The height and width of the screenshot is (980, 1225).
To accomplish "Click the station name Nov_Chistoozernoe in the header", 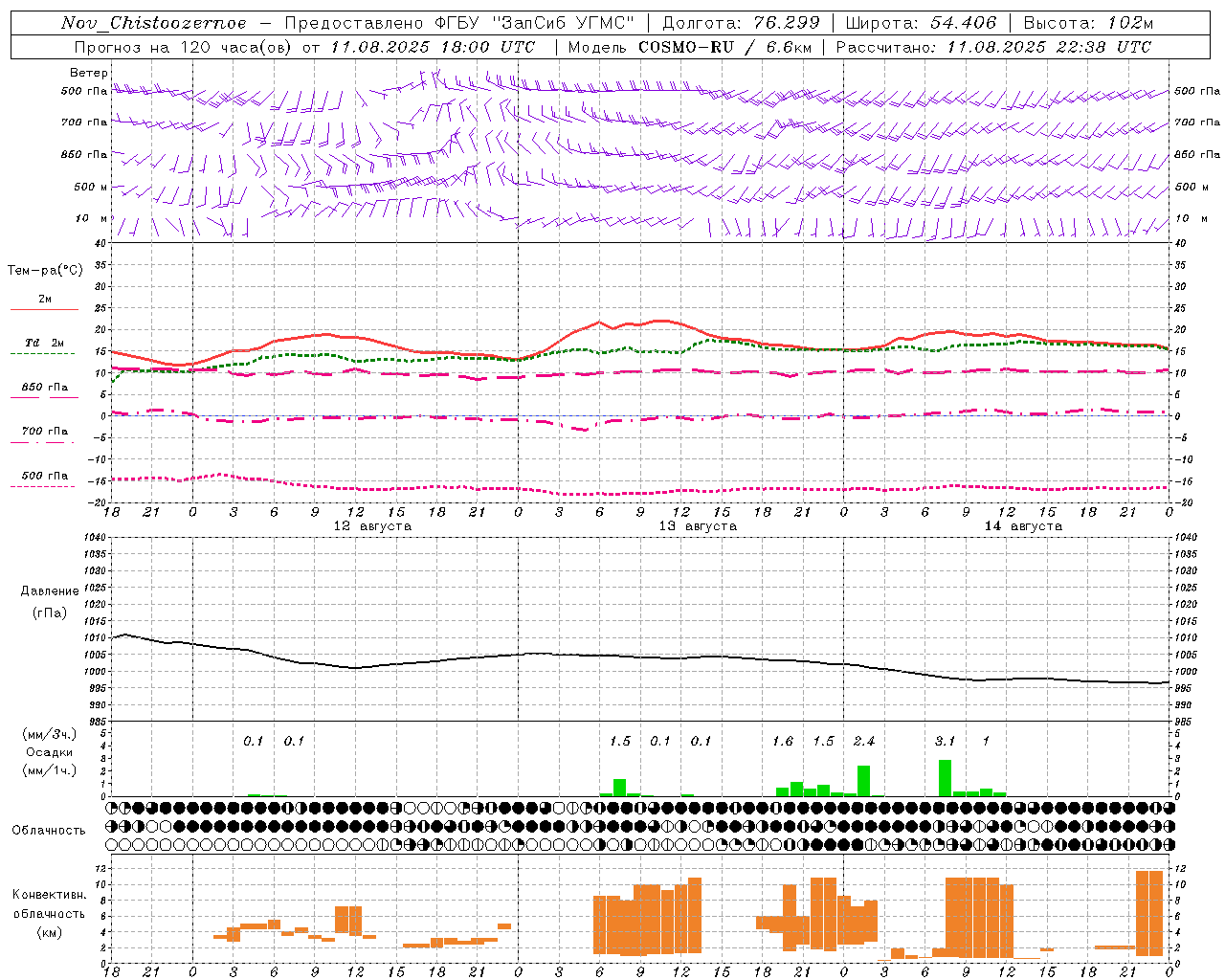I will tap(153, 23).
